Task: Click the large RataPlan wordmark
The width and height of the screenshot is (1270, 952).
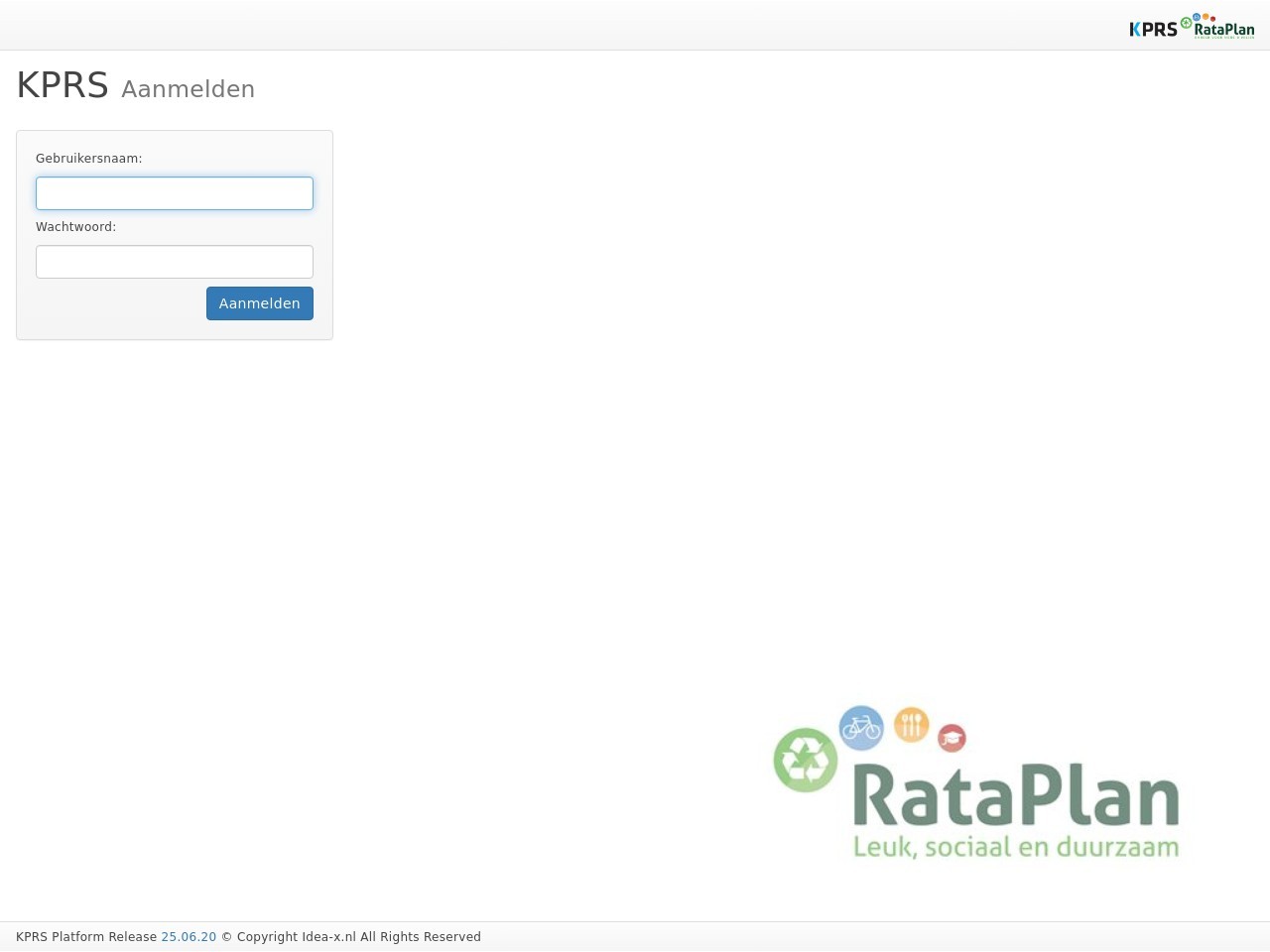Action: click(x=1015, y=795)
